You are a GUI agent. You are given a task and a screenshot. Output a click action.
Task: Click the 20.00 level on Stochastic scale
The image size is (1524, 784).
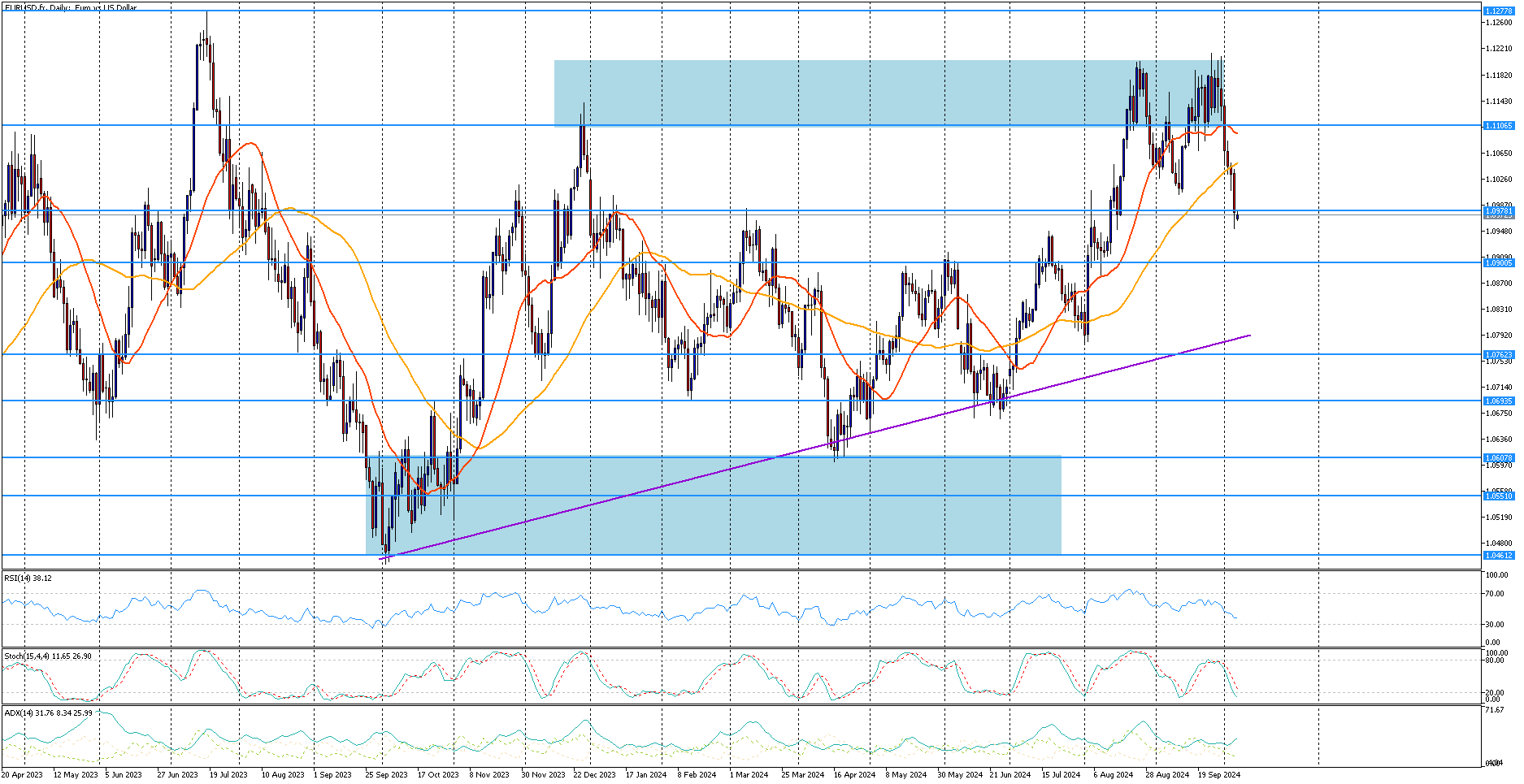[x=1496, y=692]
